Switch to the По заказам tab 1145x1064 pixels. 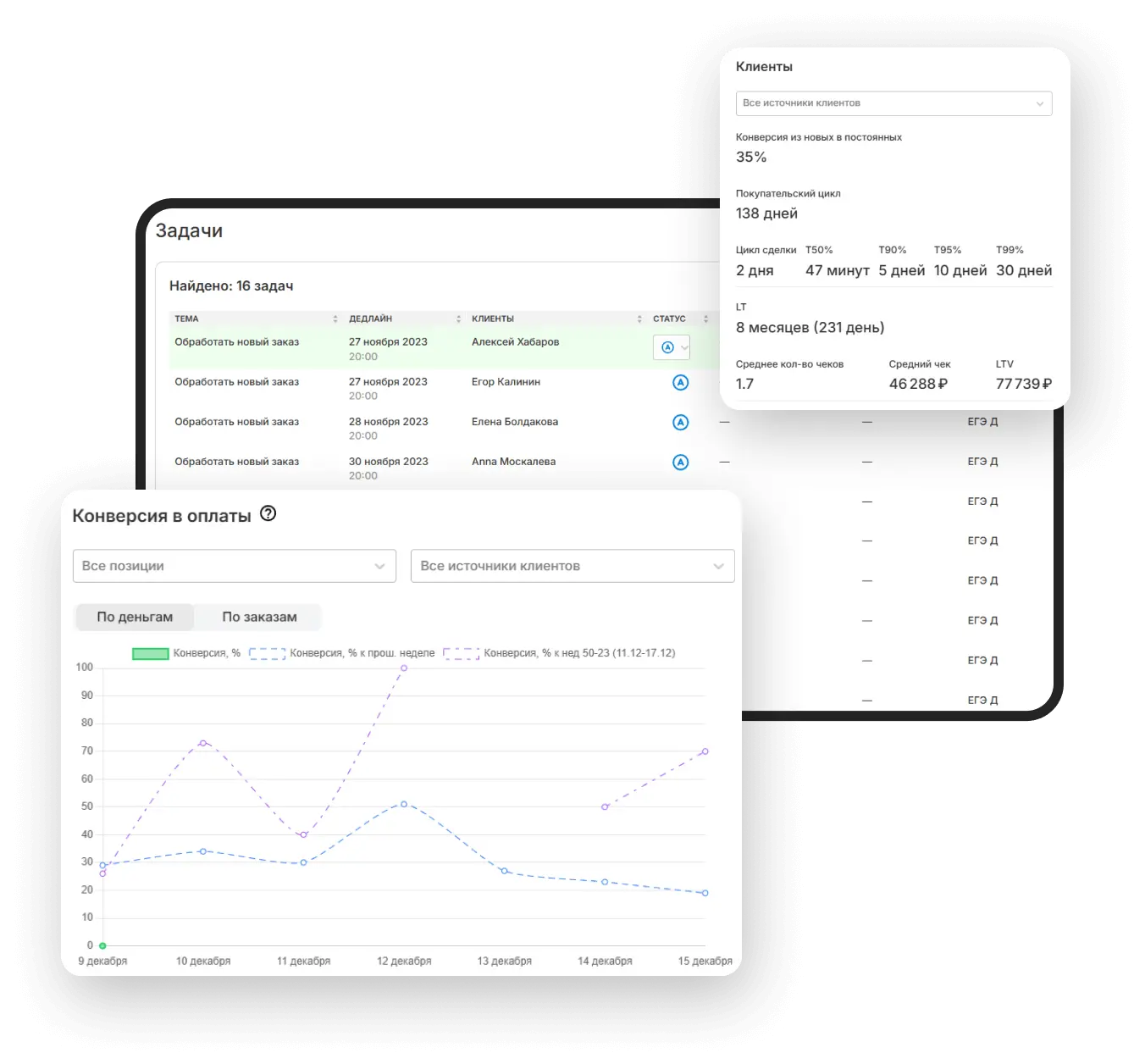click(259, 617)
